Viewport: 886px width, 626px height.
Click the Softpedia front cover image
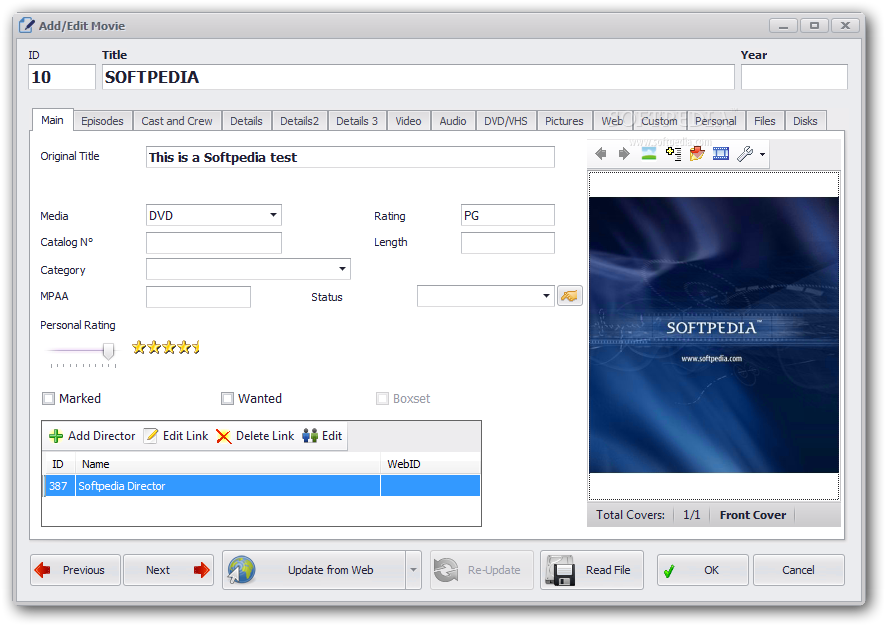pos(714,335)
